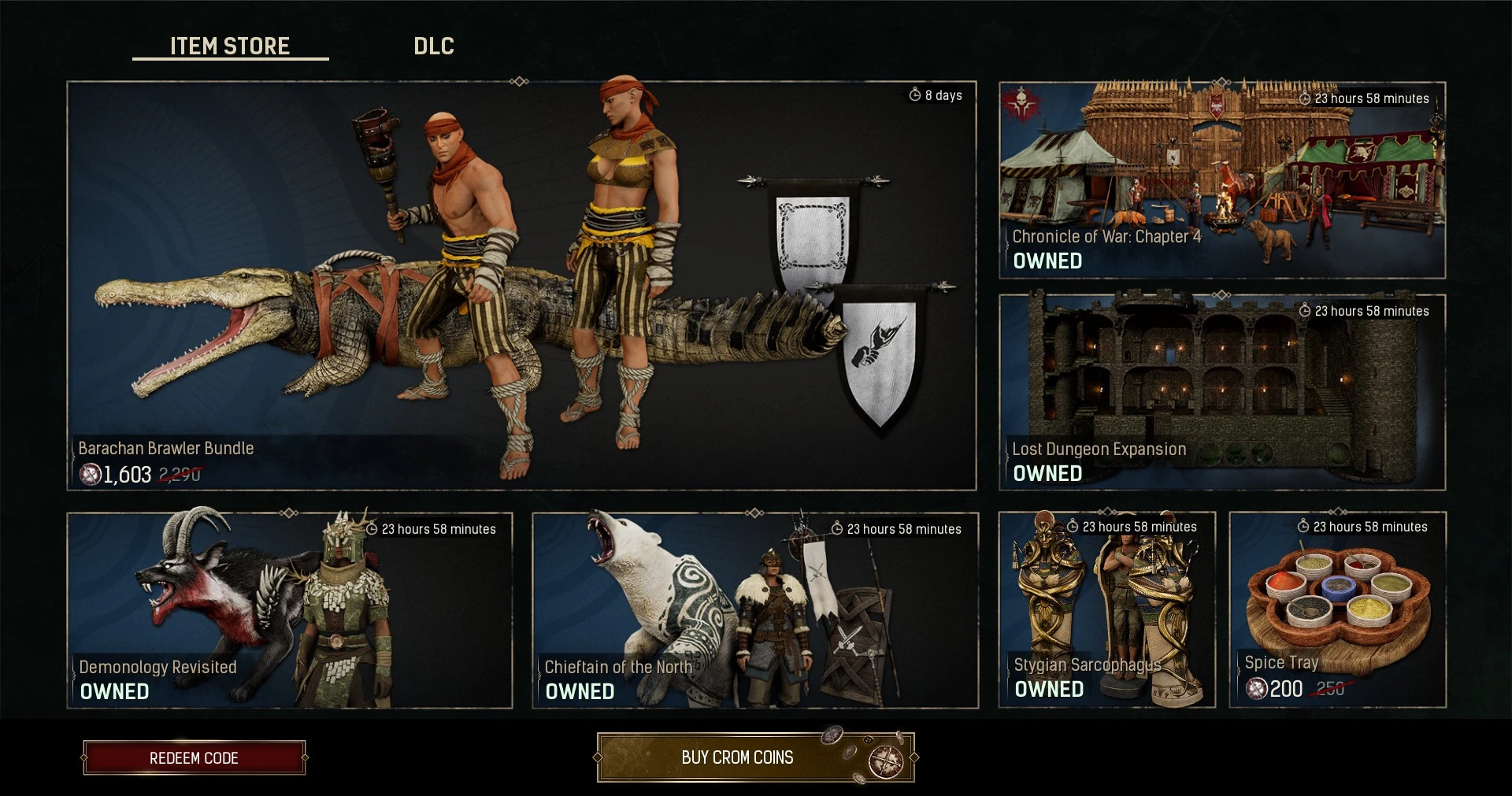Switch to the DLC tab
Screen dimensions: 1512x796
434,46
